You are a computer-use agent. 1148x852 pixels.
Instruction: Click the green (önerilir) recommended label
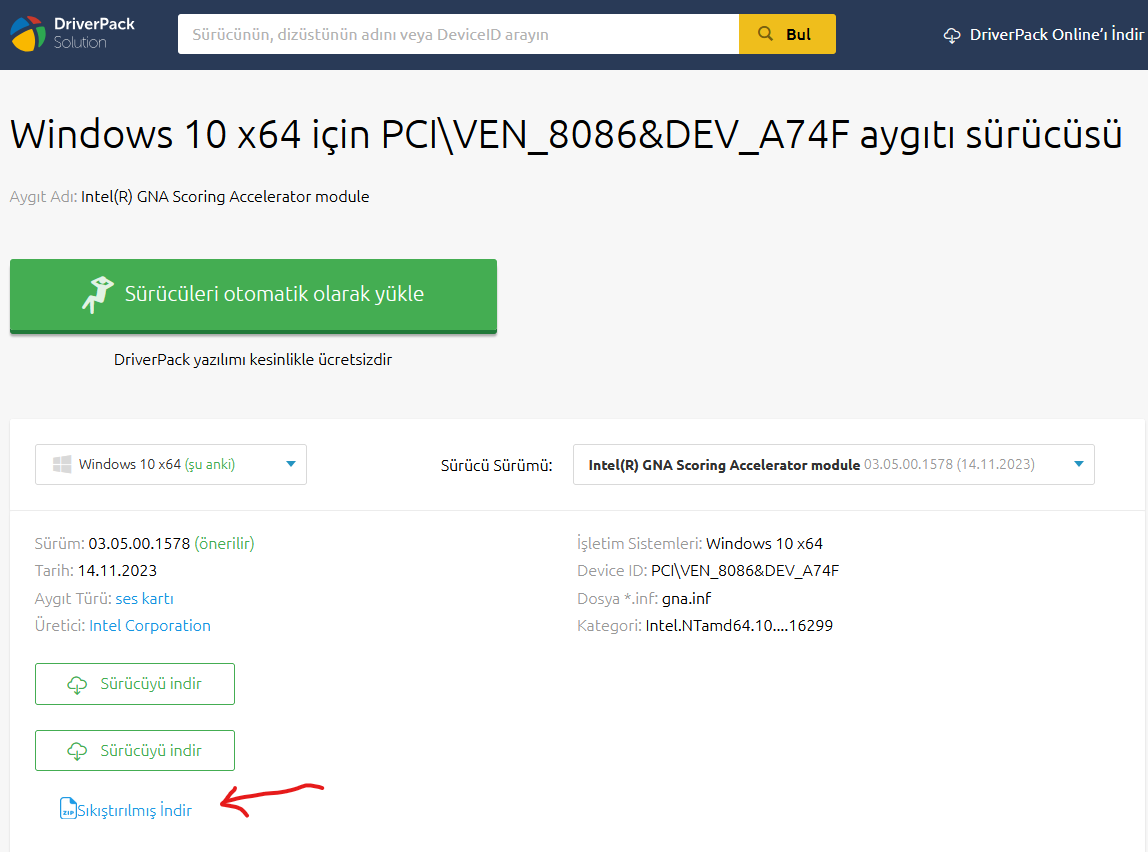(x=224, y=544)
